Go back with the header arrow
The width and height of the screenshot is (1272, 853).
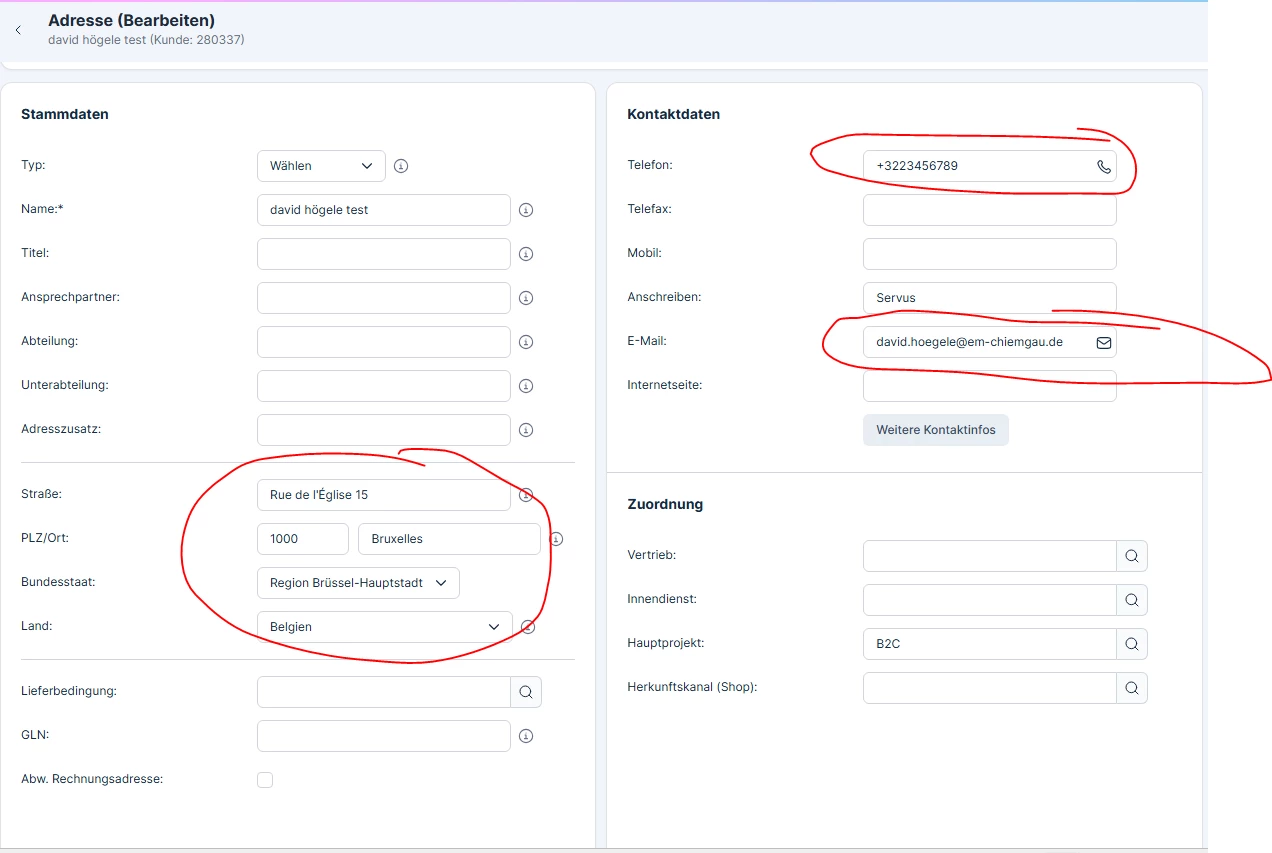[x=18, y=30]
